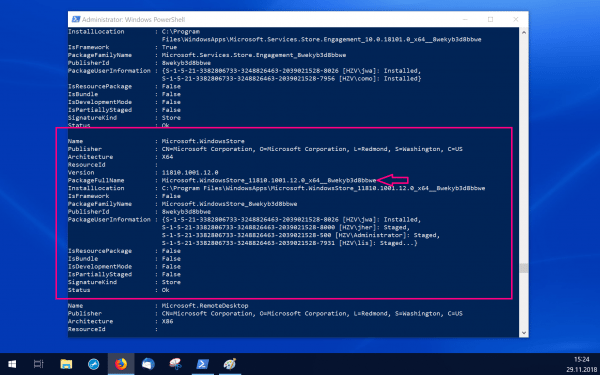Viewport: 600px width, 375px height.
Task: Click the name value 'Microsoft.RemoteDesktop'
Action: pyautogui.click(x=205, y=306)
